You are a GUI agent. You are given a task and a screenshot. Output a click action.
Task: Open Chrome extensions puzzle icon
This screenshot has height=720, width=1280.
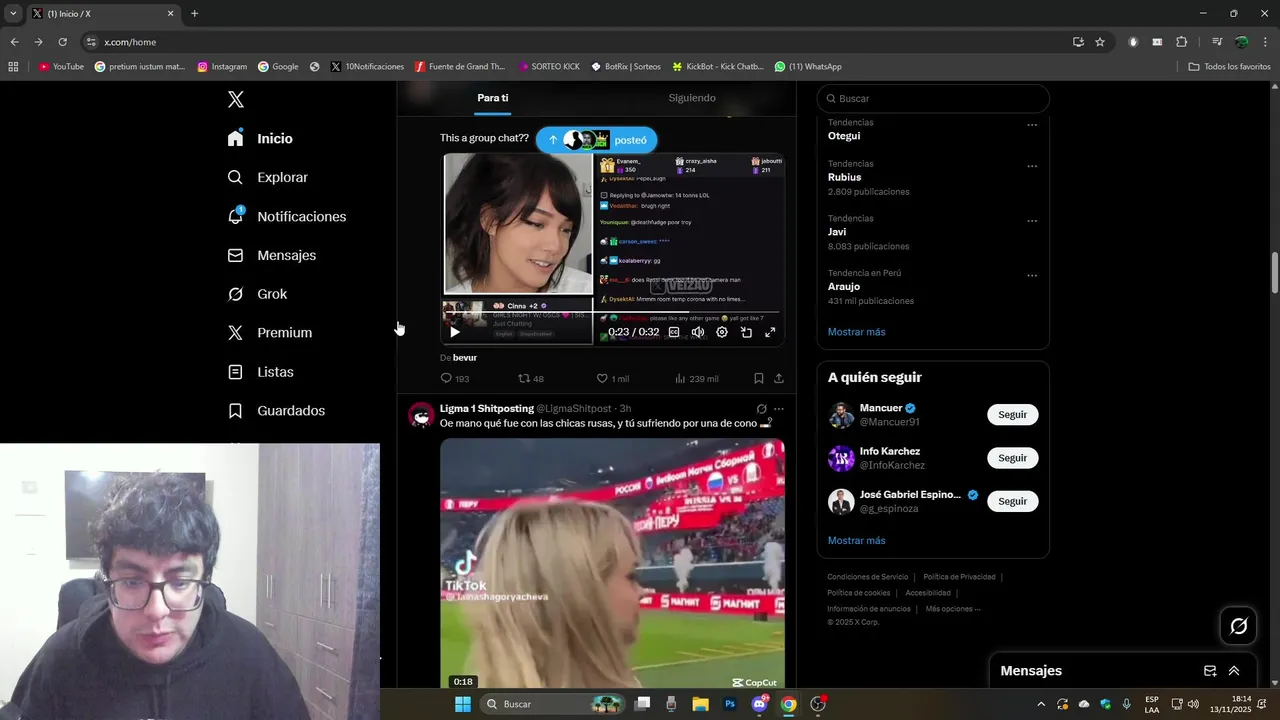[1181, 42]
